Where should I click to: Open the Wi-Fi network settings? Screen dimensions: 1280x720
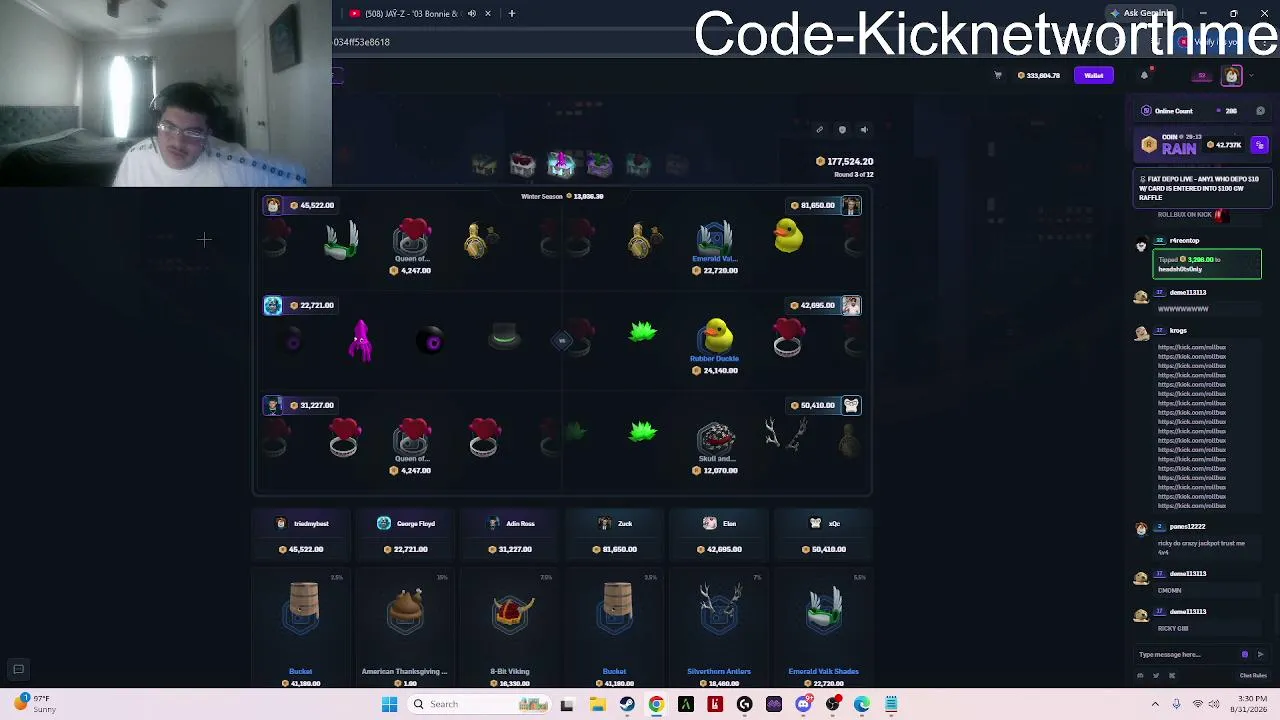pos(1197,704)
